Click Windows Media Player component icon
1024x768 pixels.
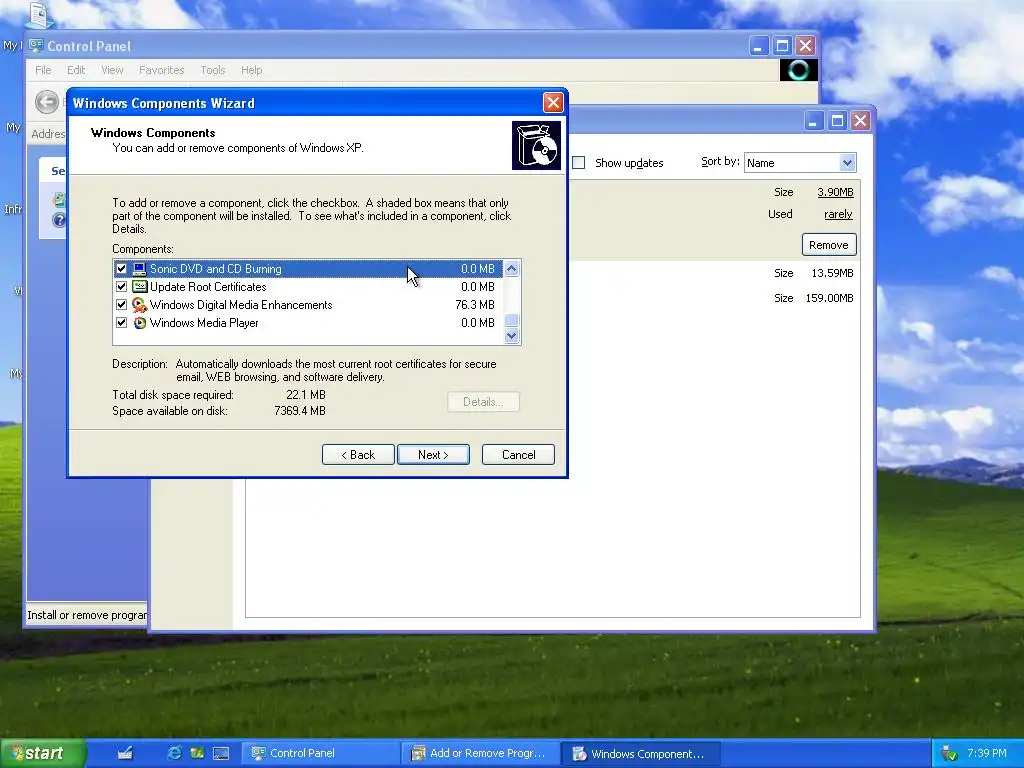tap(139, 323)
